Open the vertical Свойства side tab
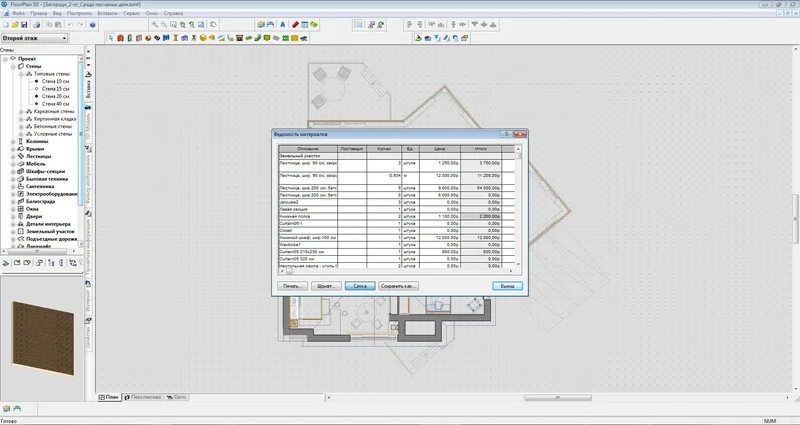The image size is (800, 425). (x=88, y=336)
